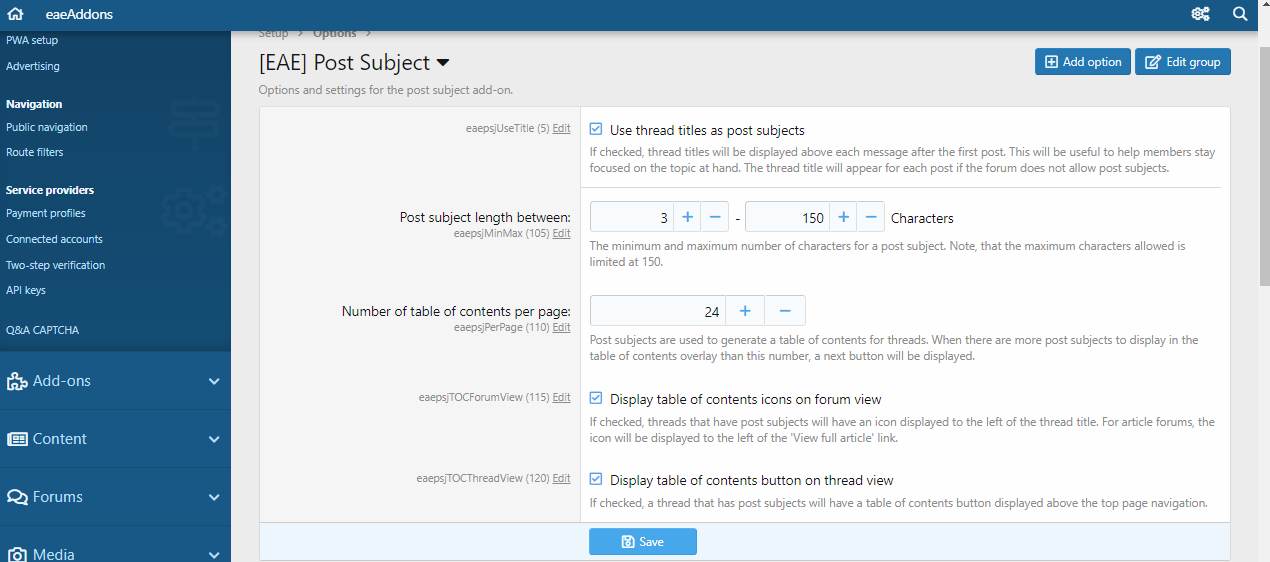Click the home icon in header
Screen dimensions: 1270x562
pyautogui.click(x=15, y=14)
